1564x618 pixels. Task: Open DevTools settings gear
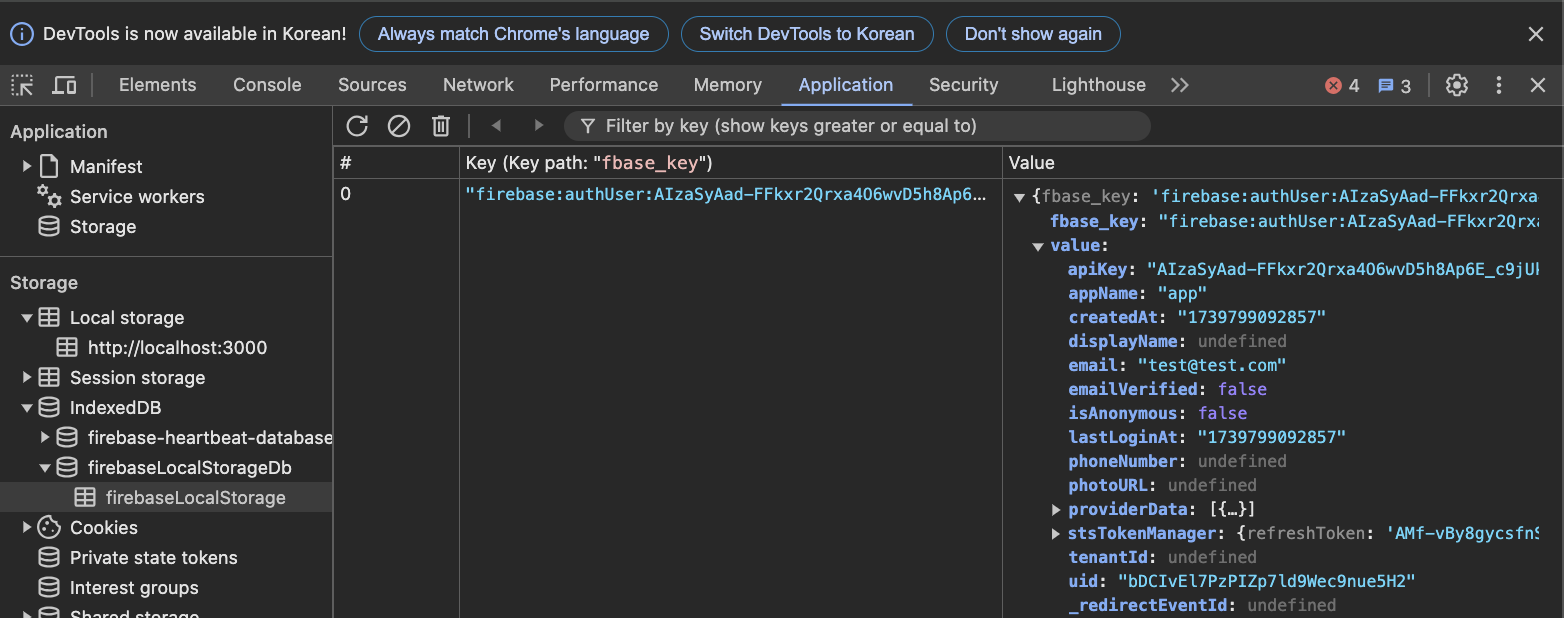pyautogui.click(x=1457, y=85)
